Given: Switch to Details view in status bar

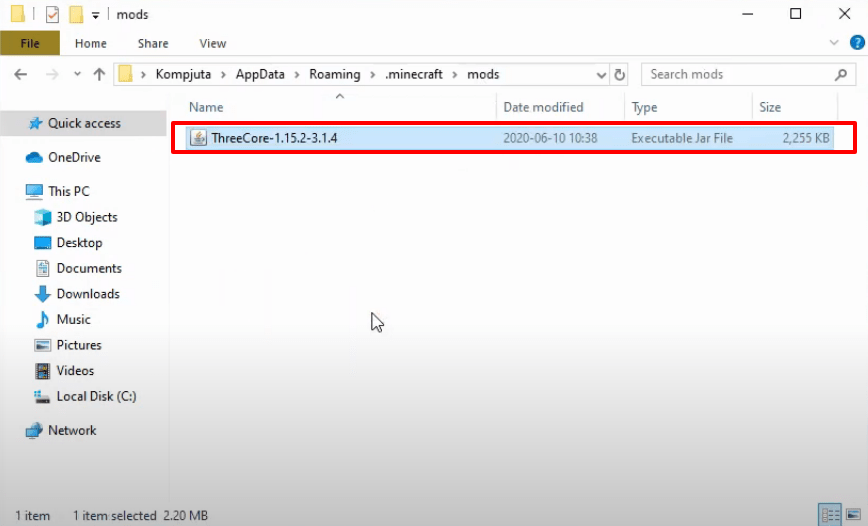Looking at the screenshot, I should 830,515.
